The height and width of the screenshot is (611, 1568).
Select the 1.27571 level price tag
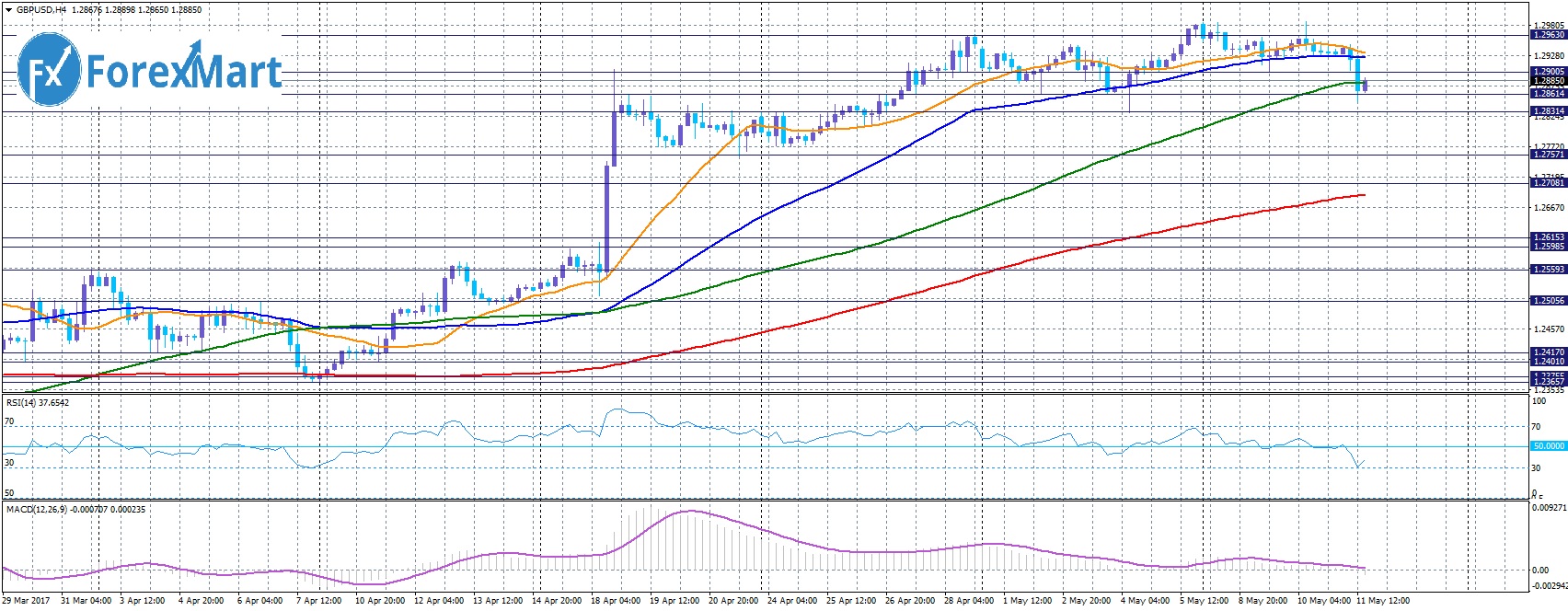pyautogui.click(x=1548, y=155)
